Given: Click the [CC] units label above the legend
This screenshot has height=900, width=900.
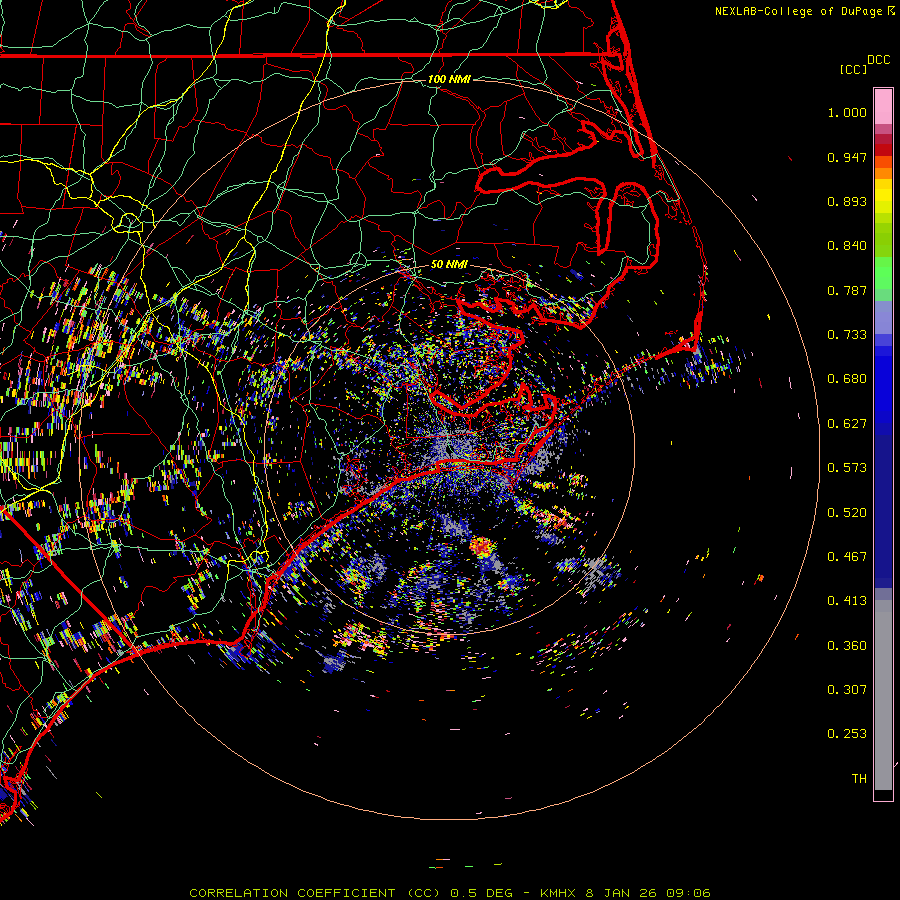Looking at the screenshot, I should (852, 69).
